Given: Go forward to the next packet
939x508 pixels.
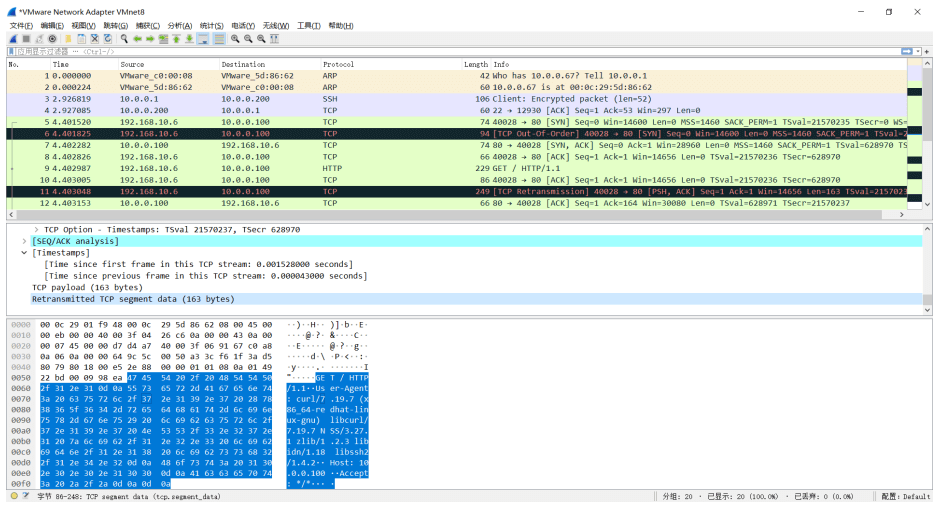Looking at the screenshot, I should (150, 39).
